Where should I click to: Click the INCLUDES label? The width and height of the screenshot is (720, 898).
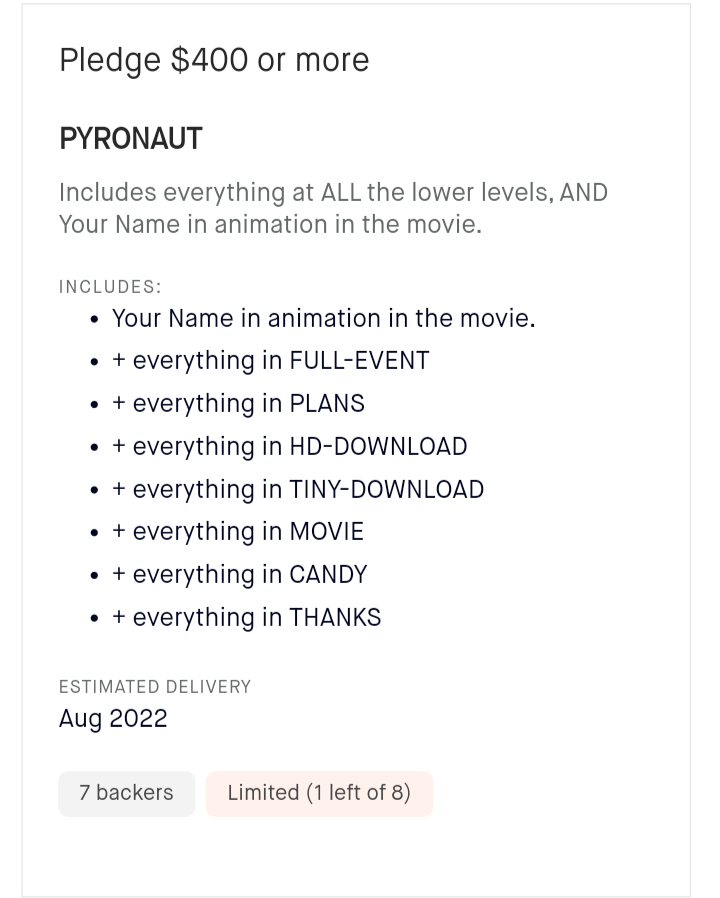(x=111, y=286)
